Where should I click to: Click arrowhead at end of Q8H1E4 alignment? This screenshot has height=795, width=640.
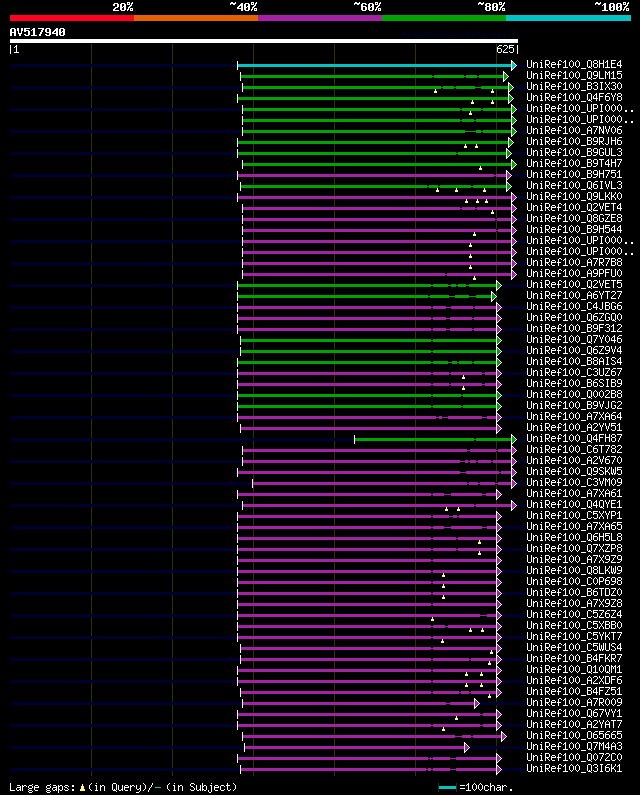(x=514, y=65)
